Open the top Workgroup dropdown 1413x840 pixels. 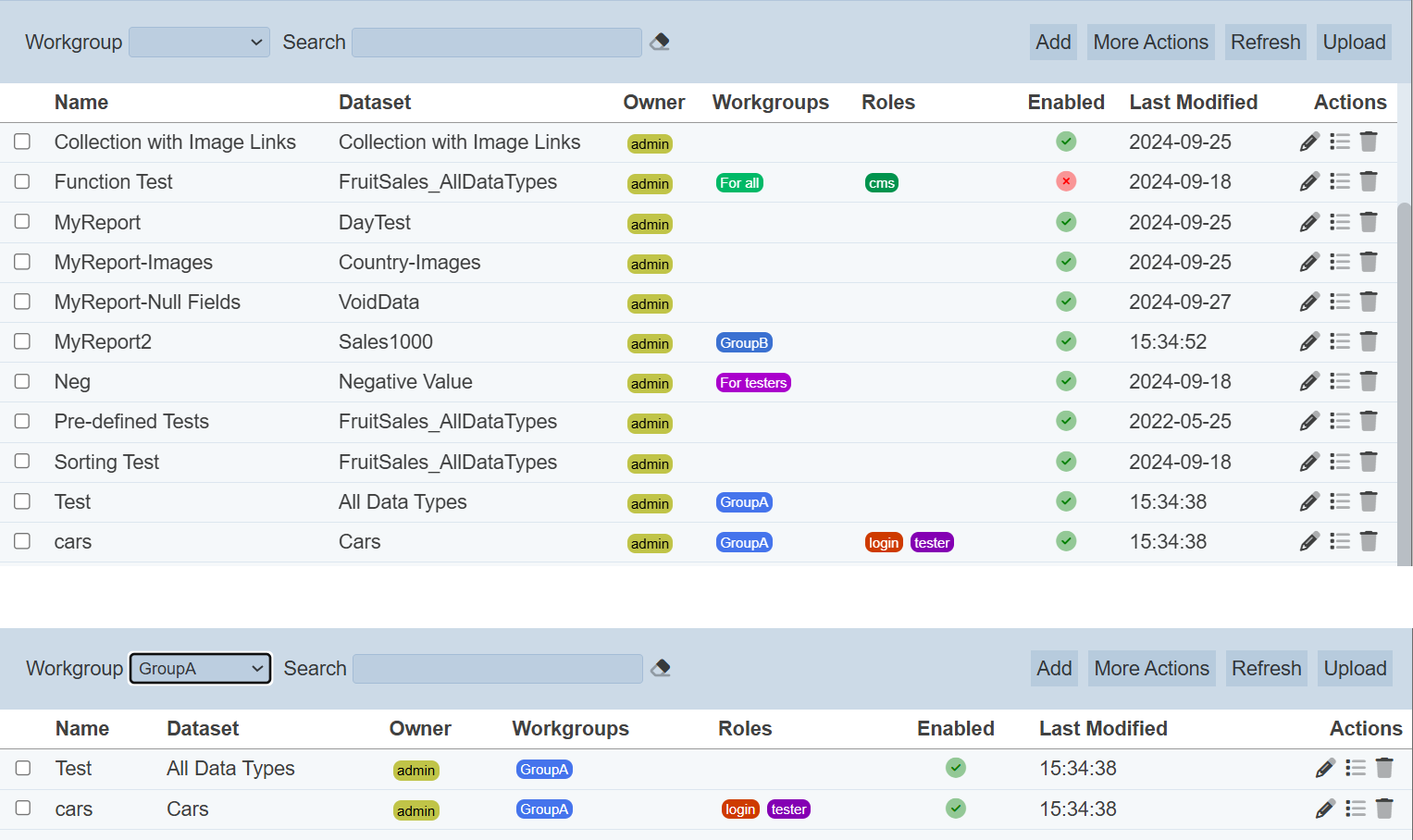tap(199, 43)
